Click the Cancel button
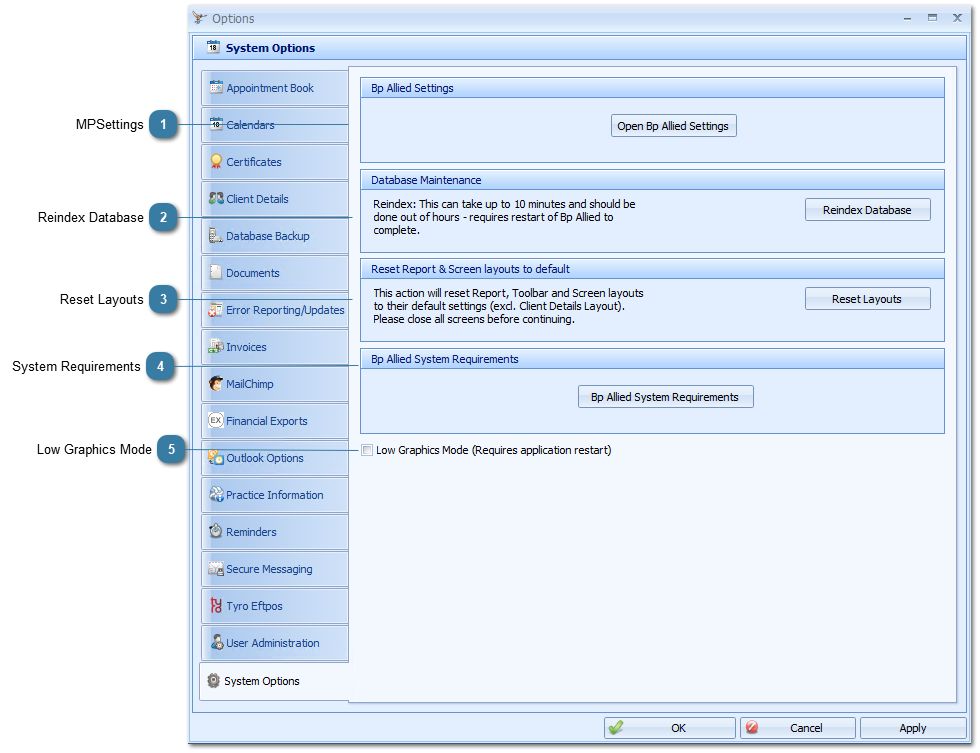This screenshot has width=980, height=753. [798, 727]
